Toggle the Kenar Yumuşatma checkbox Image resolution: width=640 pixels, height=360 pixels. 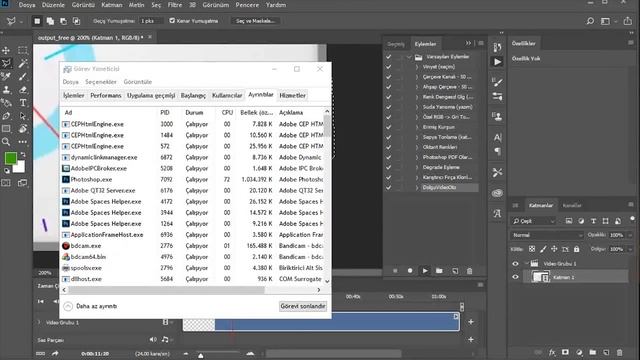pyautogui.click(x=172, y=20)
